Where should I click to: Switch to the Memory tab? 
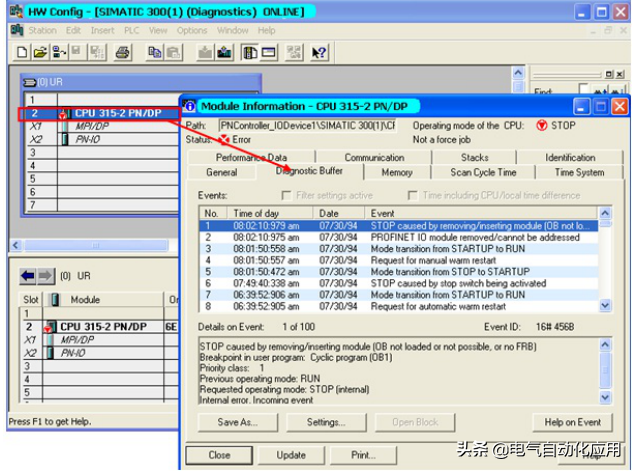coord(397,172)
